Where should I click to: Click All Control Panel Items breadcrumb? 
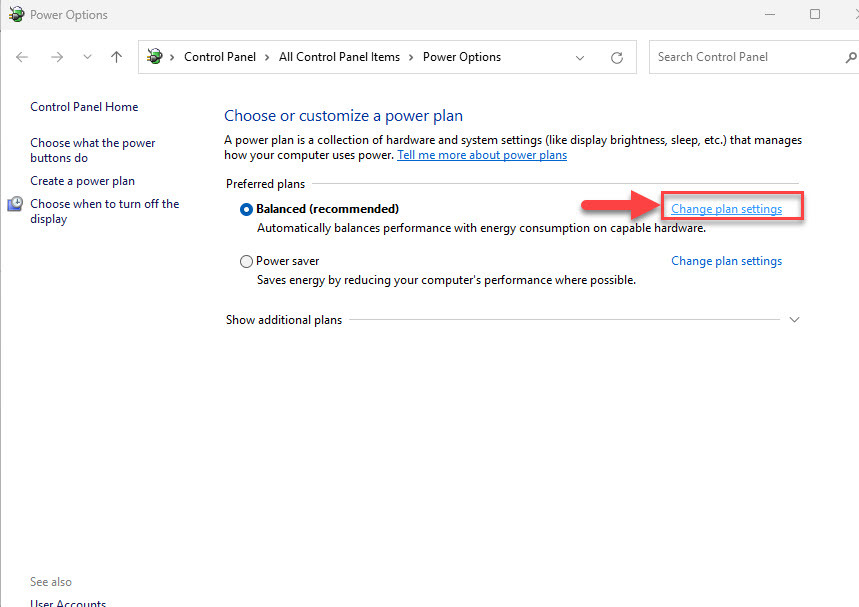(x=339, y=57)
